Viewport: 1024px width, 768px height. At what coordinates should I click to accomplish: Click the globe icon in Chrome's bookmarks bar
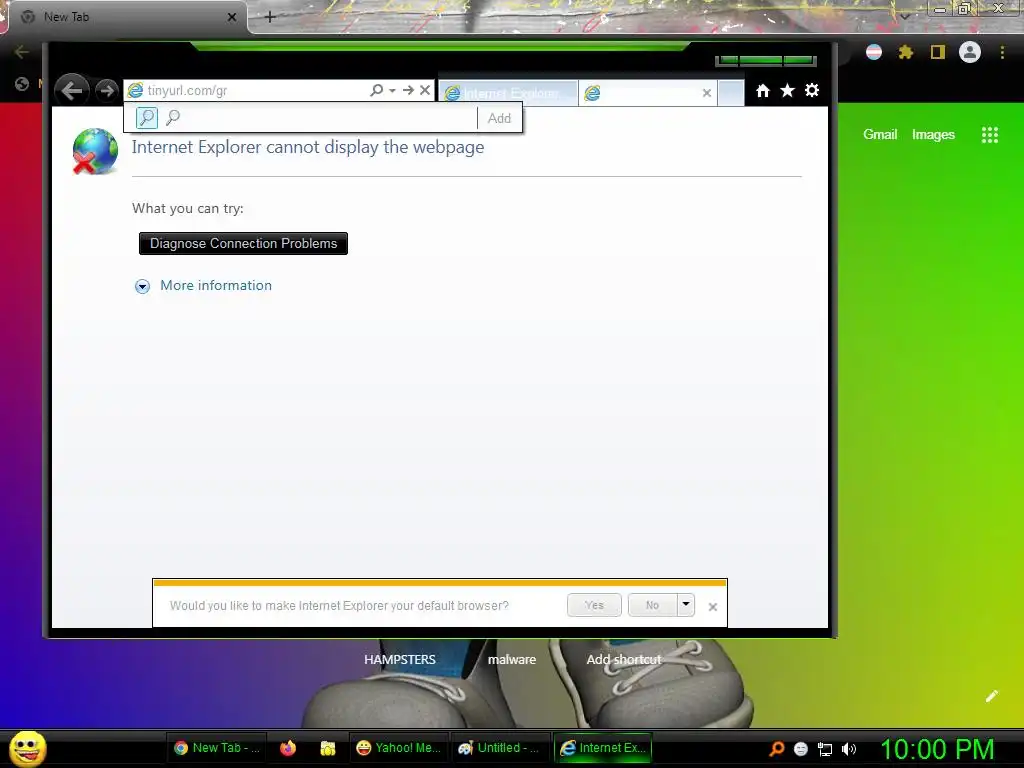point(22,84)
